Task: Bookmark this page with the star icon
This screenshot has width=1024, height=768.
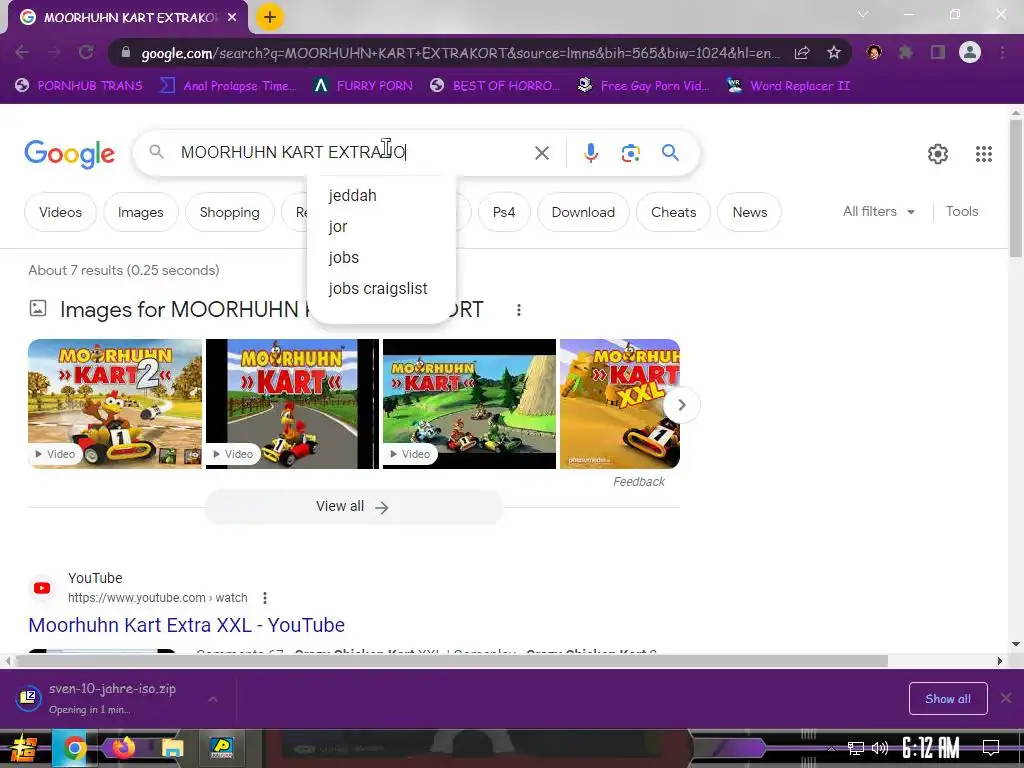Action: (834, 52)
